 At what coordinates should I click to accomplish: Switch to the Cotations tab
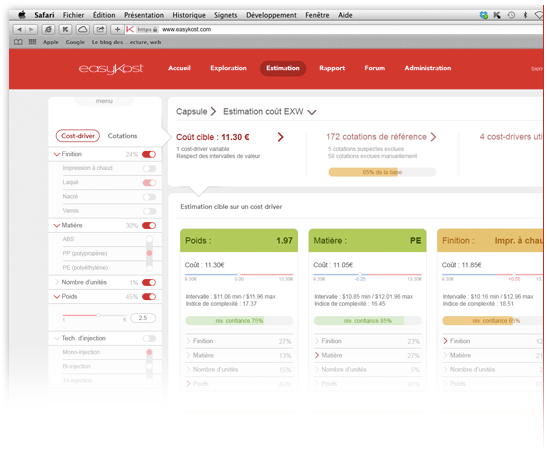(x=122, y=136)
